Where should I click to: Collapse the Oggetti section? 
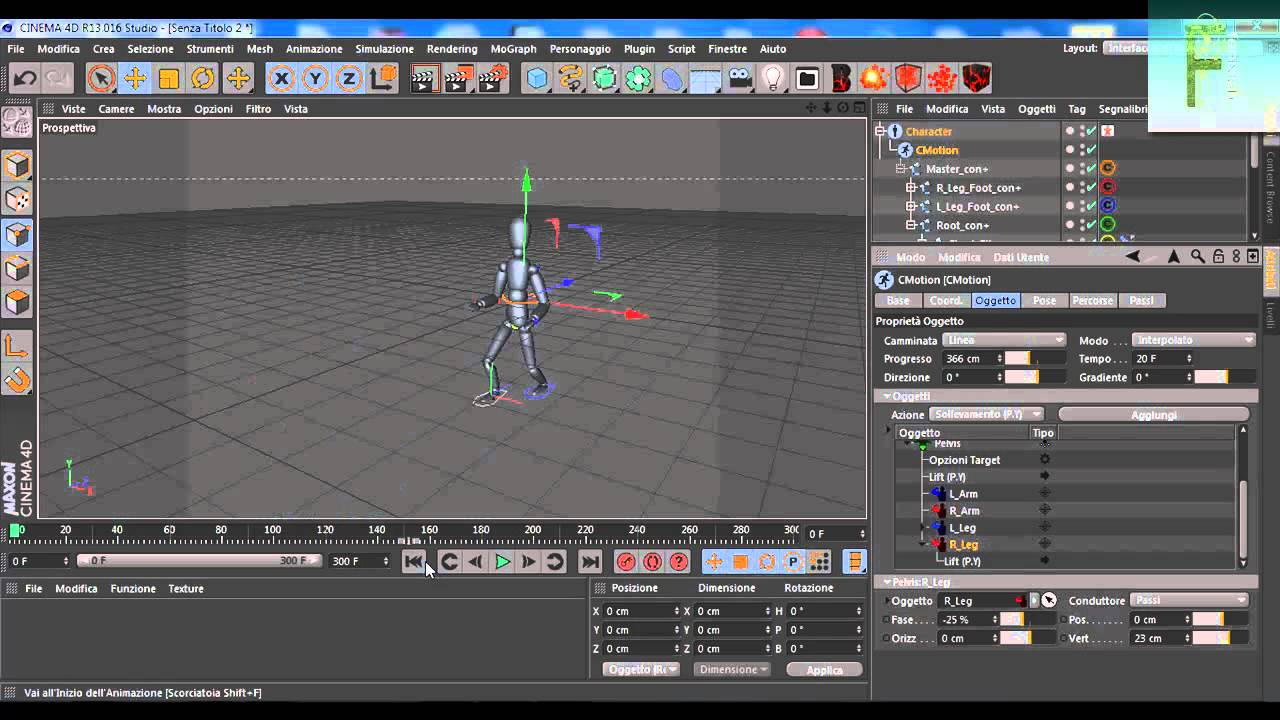(x=886, y=396)
